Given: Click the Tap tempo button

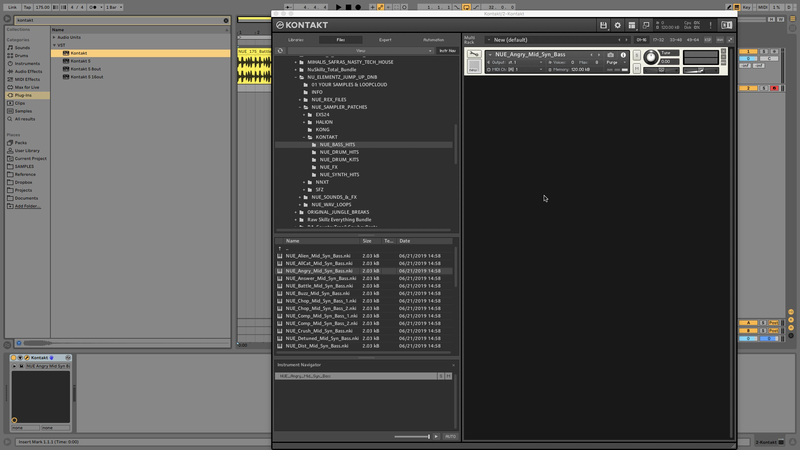Looking at the screenshot, I should 27,7.
